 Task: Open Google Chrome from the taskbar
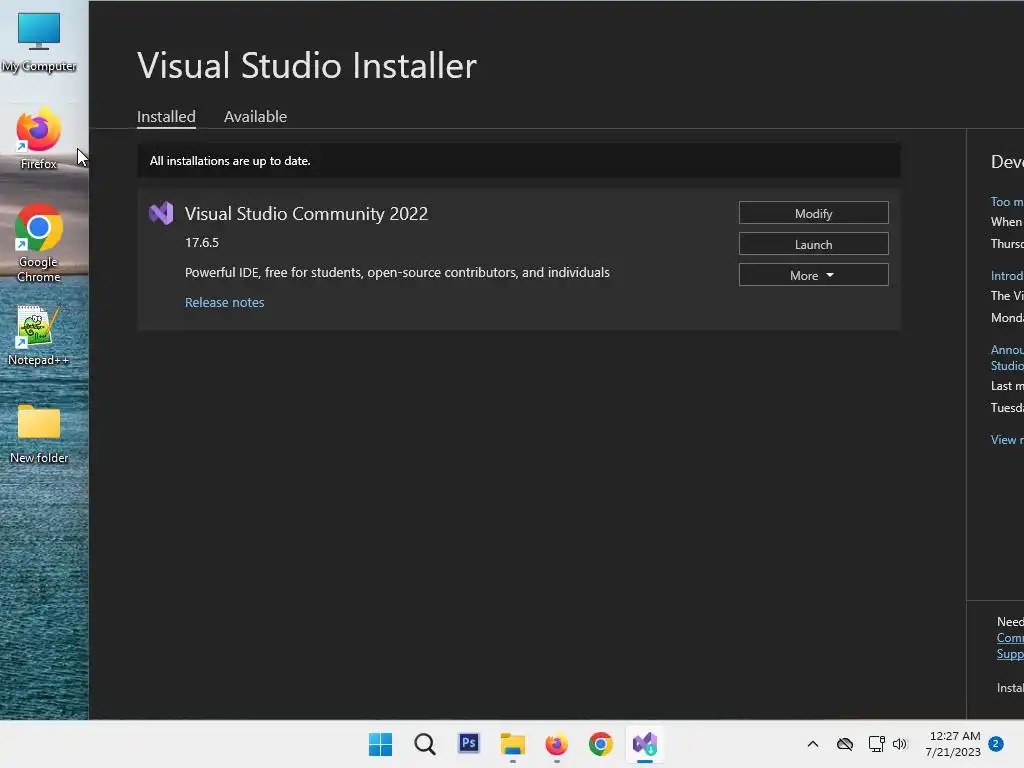click(x=601, y=744)
